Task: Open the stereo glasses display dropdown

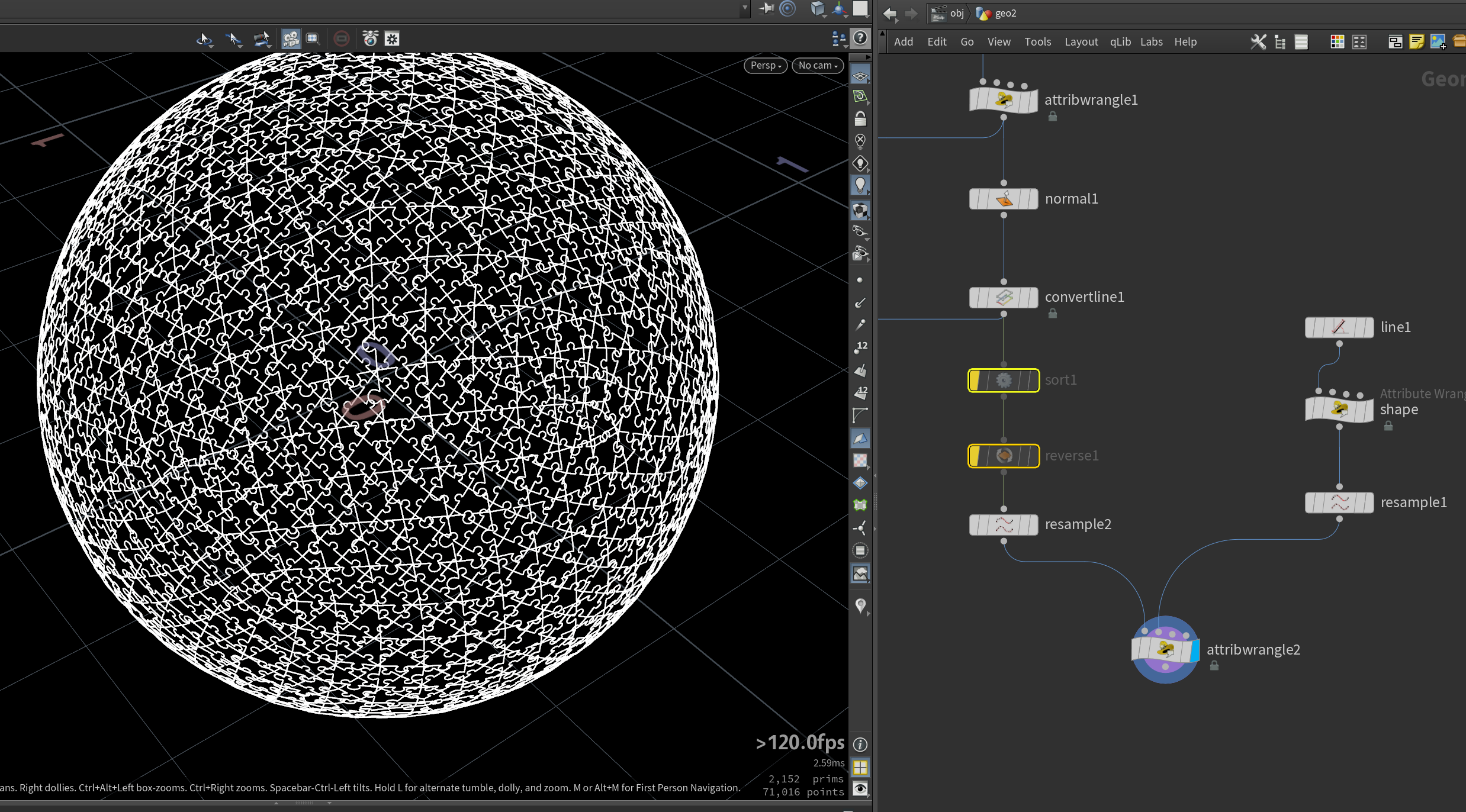Action: click(860, 232)
